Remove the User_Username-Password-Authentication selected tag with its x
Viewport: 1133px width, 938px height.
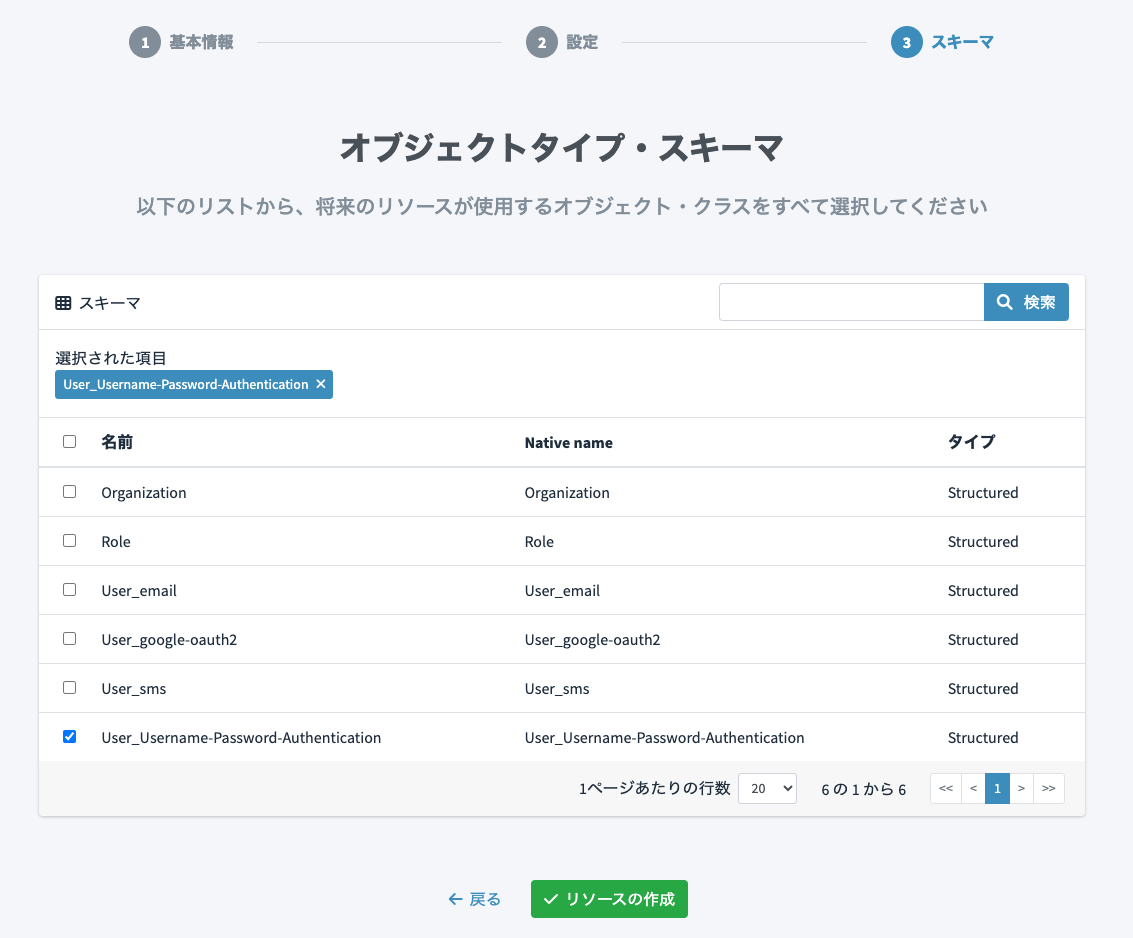321,384
